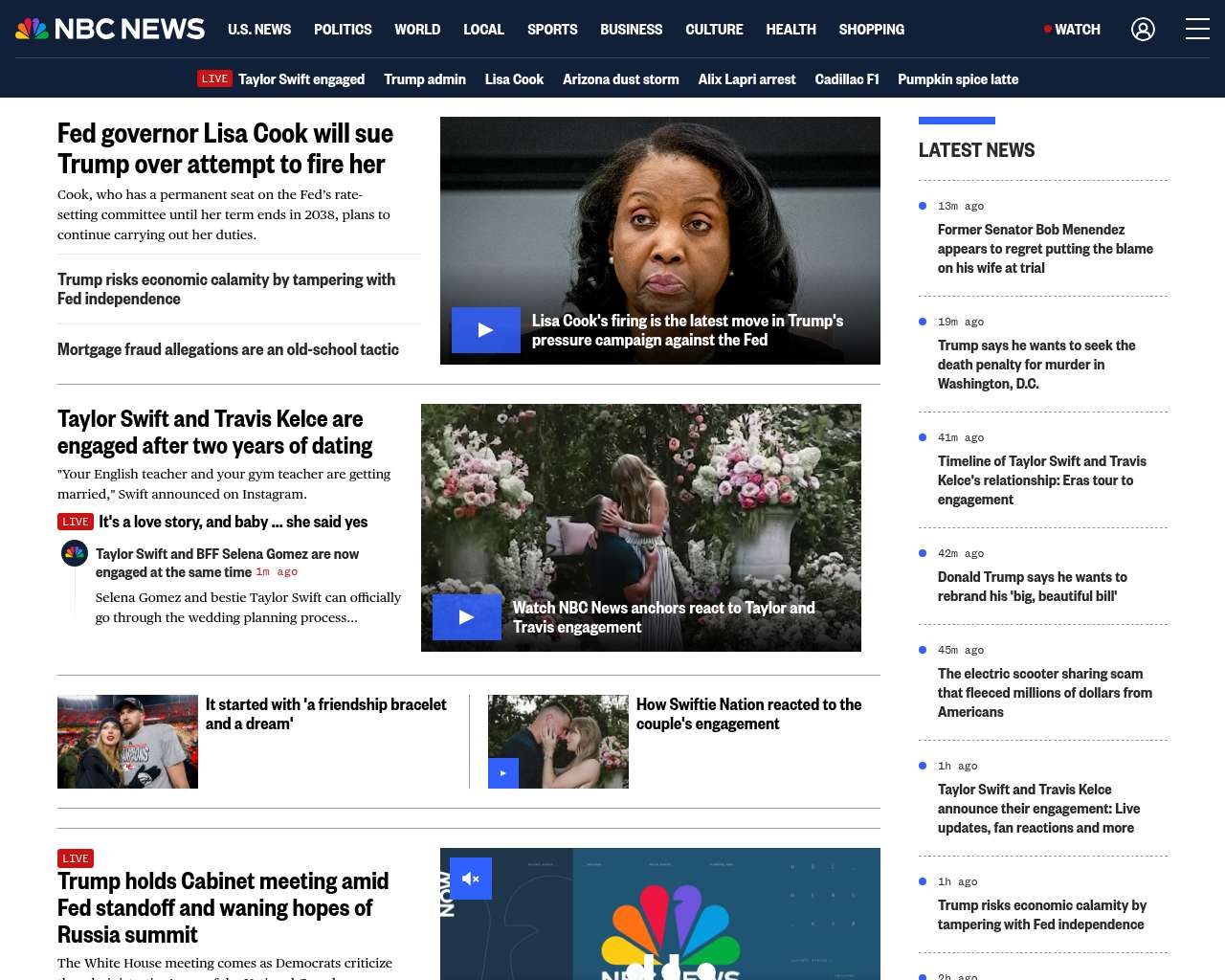Click LIVE badge above Trump Cabinet meeting headline
This screenshot has width=1225, height=980.
click(x=76, y=858)
